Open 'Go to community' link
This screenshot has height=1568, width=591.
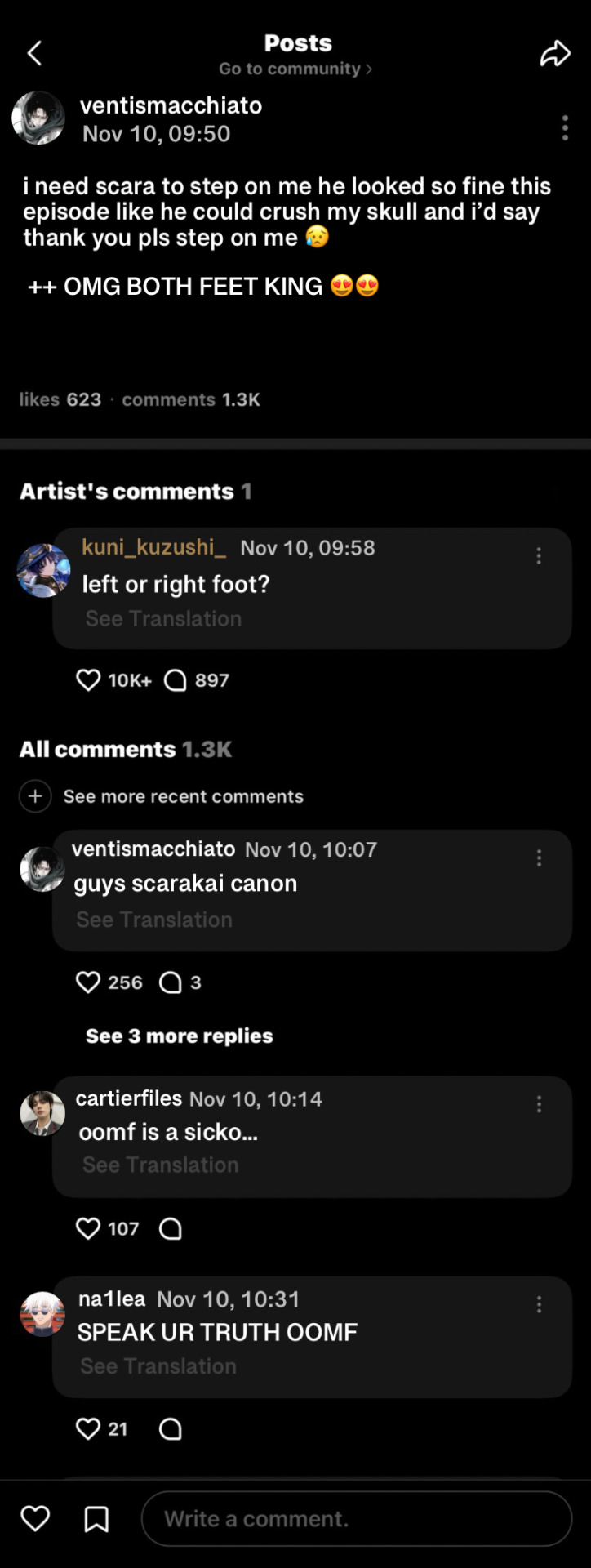click(295, 69)
